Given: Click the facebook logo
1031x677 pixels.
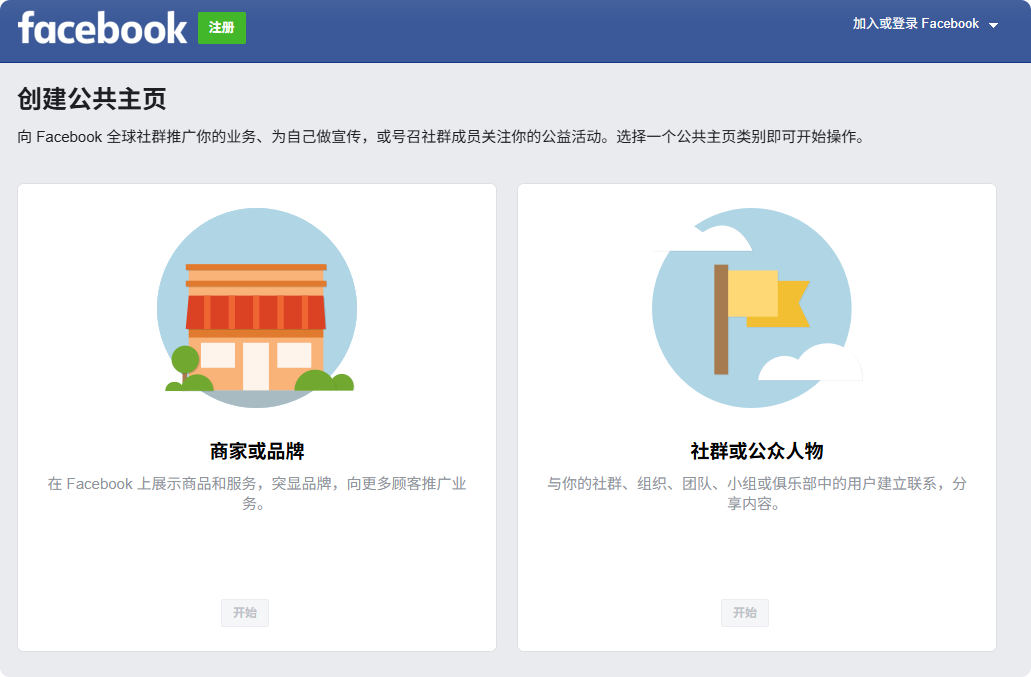Looking at the screenshot, I should pos(102,28).
